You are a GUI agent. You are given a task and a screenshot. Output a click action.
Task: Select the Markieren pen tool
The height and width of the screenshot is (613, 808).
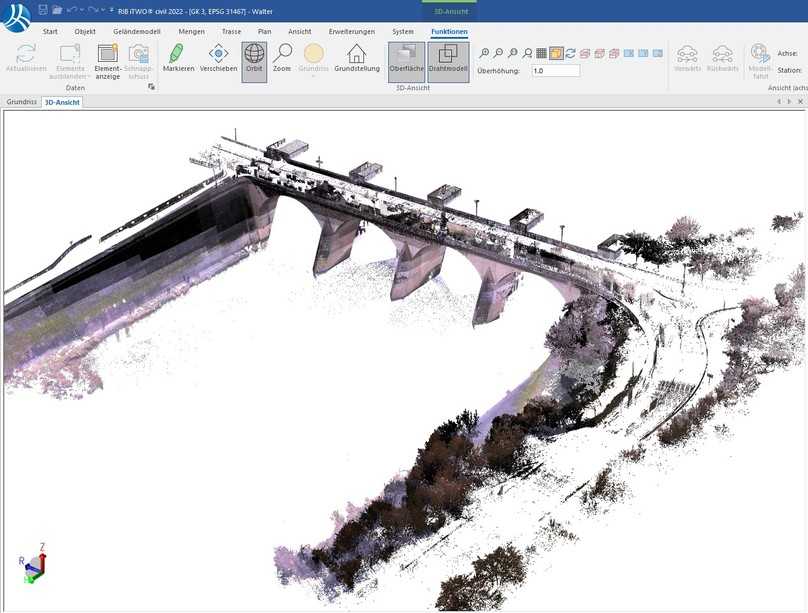point(177,59)
